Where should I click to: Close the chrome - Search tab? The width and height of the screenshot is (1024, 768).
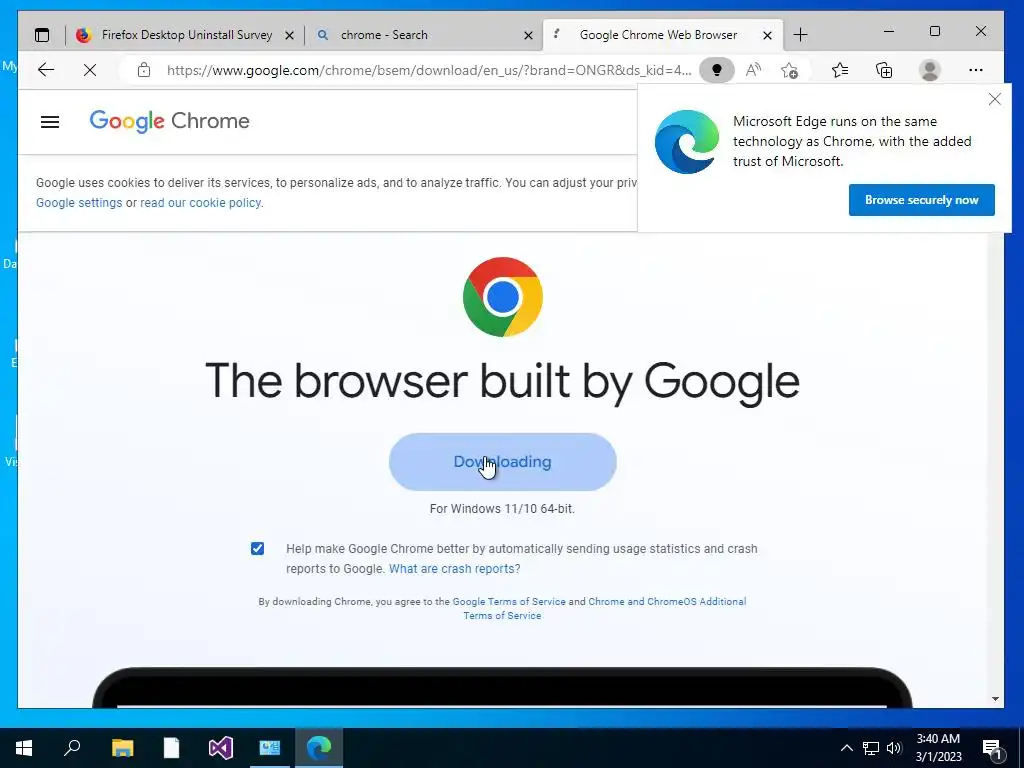tap(528, 35)
